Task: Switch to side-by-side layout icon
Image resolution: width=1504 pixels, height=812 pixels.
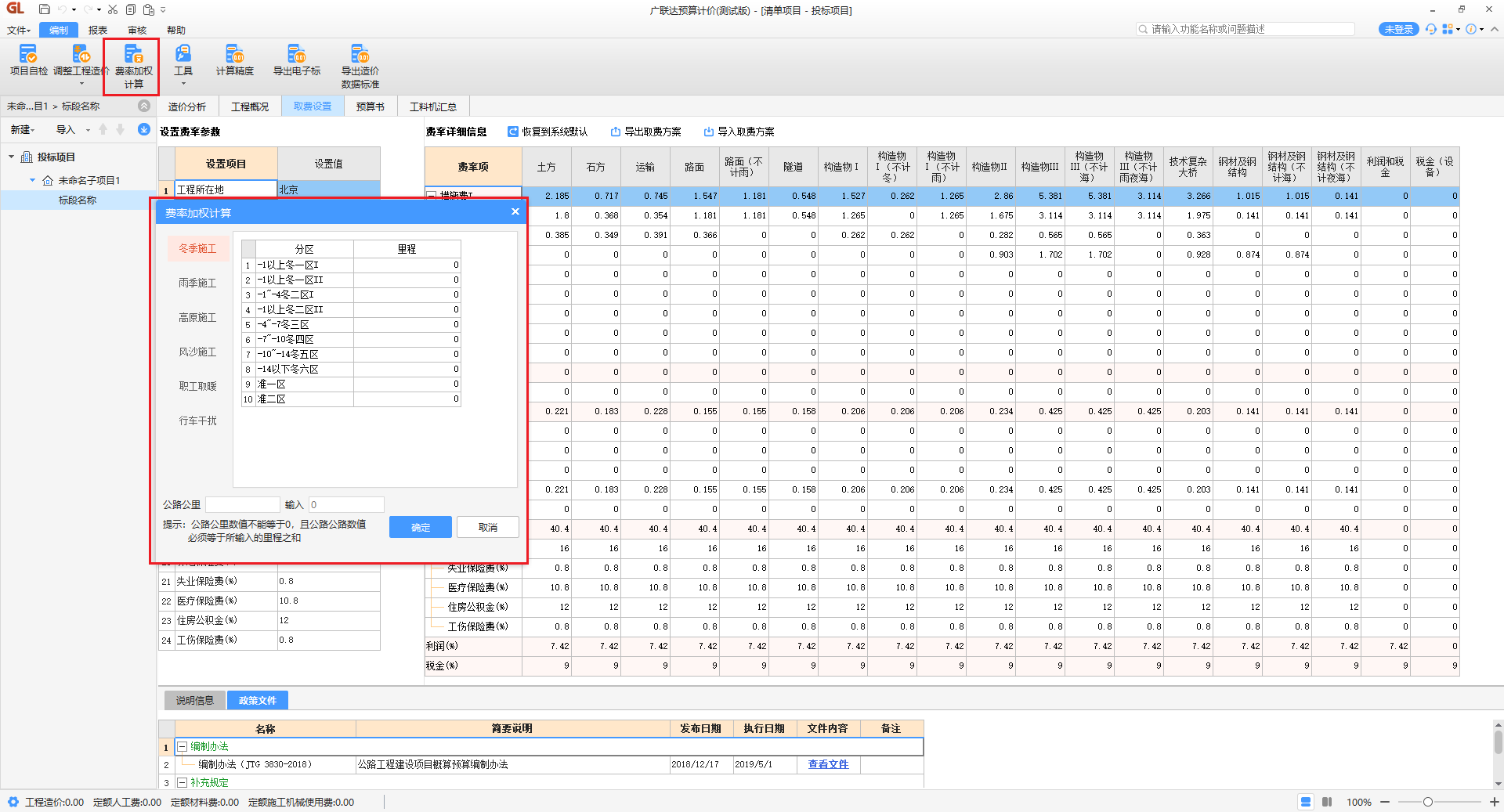Action: pos(1327,802)
